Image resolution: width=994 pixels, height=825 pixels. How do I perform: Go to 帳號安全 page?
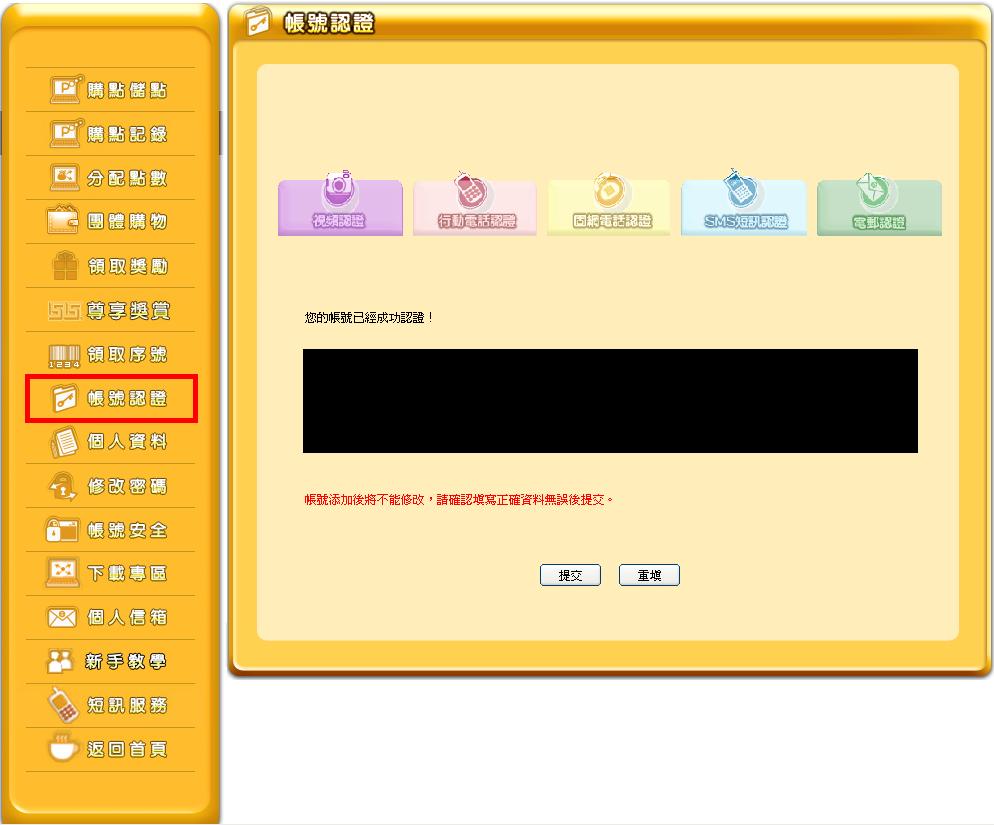coord(127,530)
